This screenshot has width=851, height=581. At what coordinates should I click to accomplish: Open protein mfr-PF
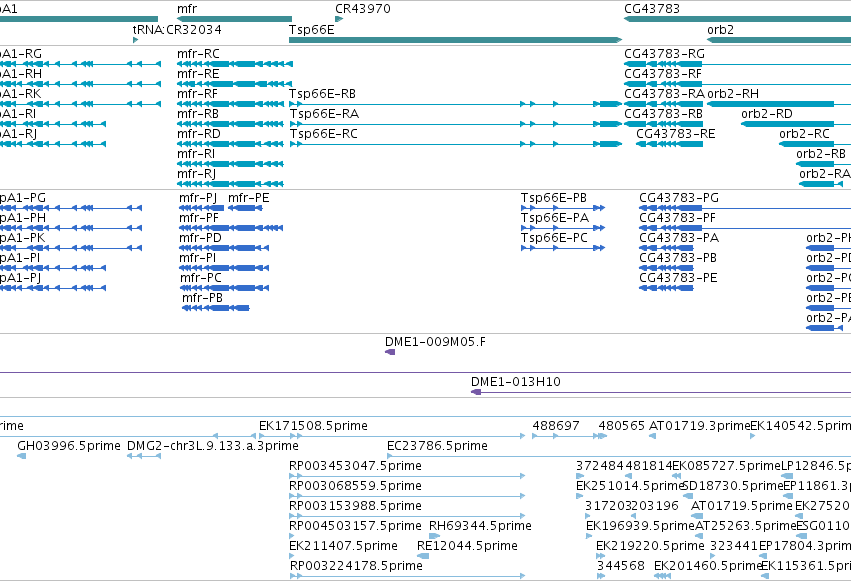pyautogui.click(x=231, y=228)
